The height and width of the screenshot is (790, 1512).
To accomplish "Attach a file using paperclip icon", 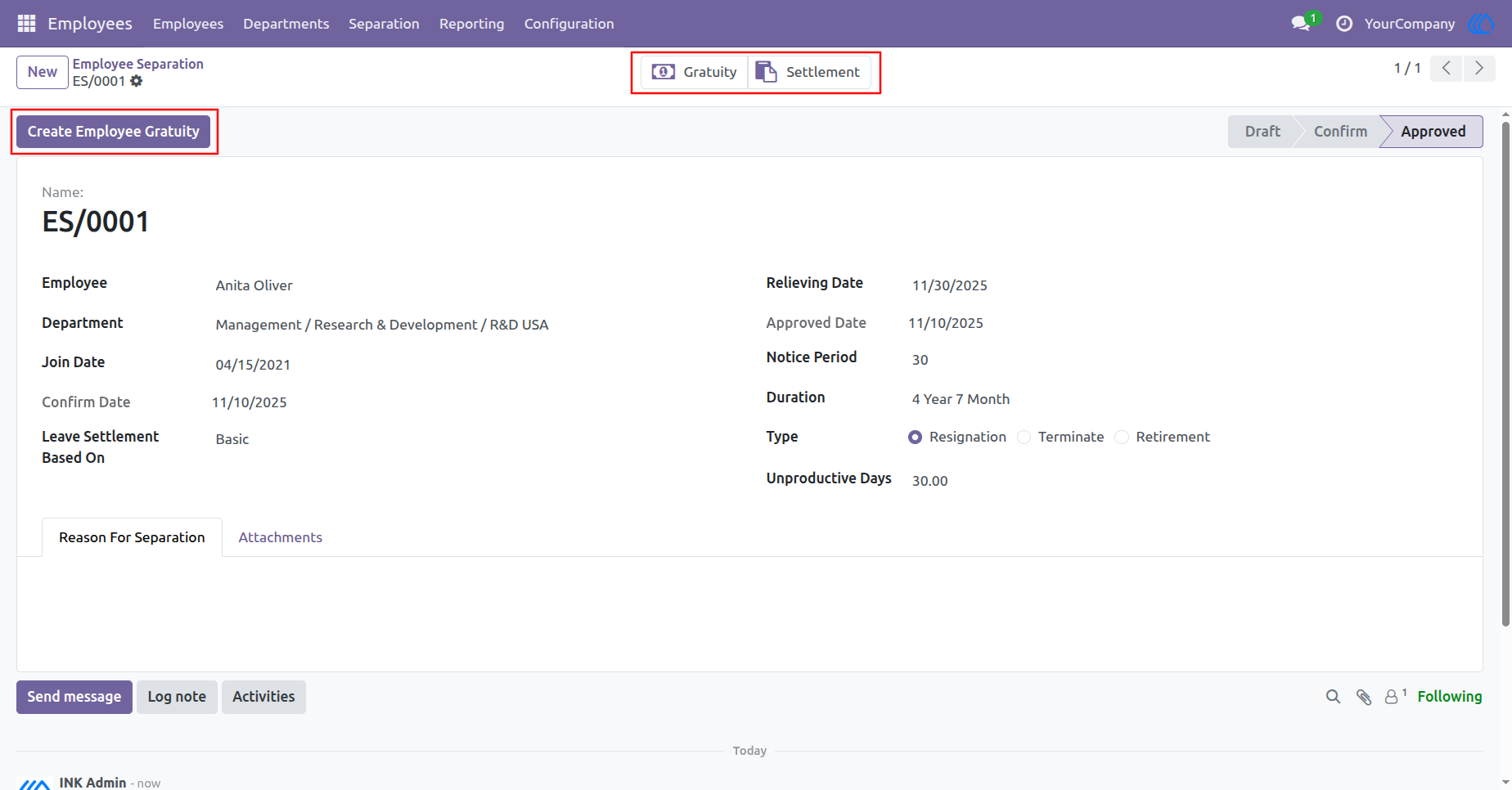I will coord(1363,697).
